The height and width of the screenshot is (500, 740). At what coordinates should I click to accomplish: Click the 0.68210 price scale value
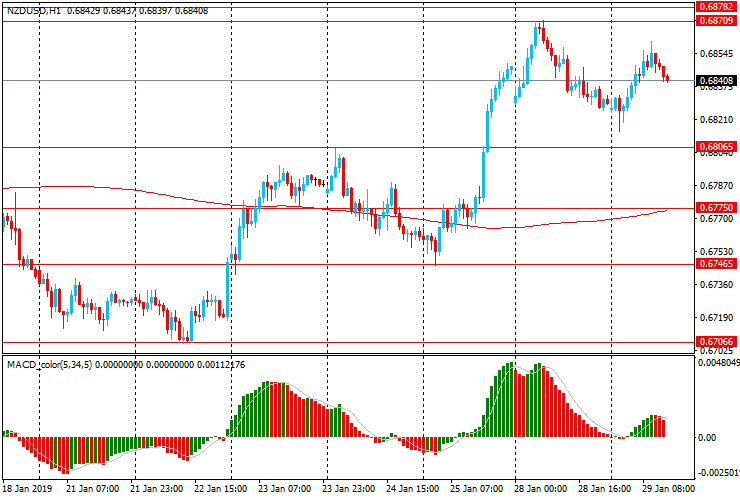716,120
